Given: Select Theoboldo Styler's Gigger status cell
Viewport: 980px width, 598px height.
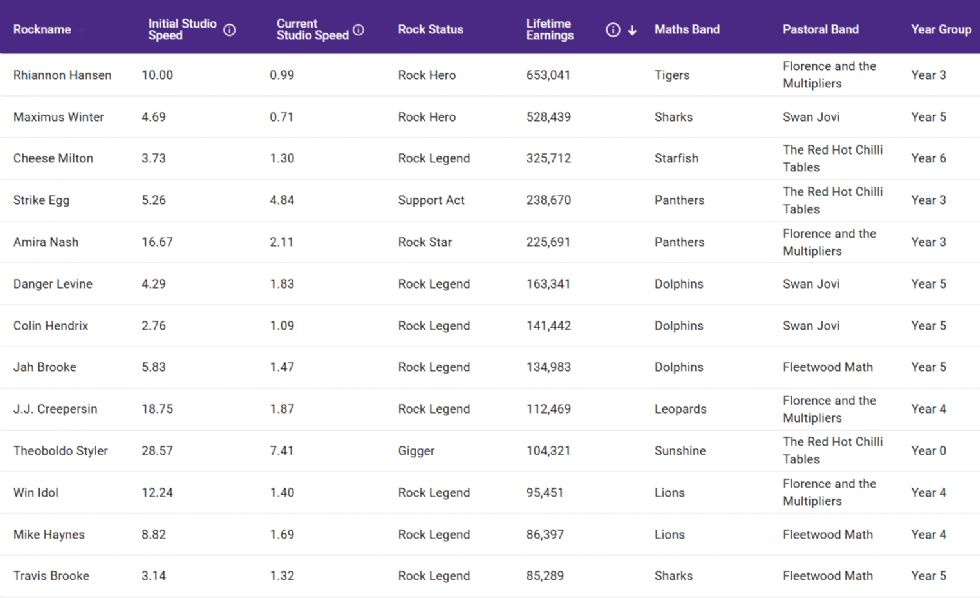Looking at the screenshot, I should click(416, 451).
